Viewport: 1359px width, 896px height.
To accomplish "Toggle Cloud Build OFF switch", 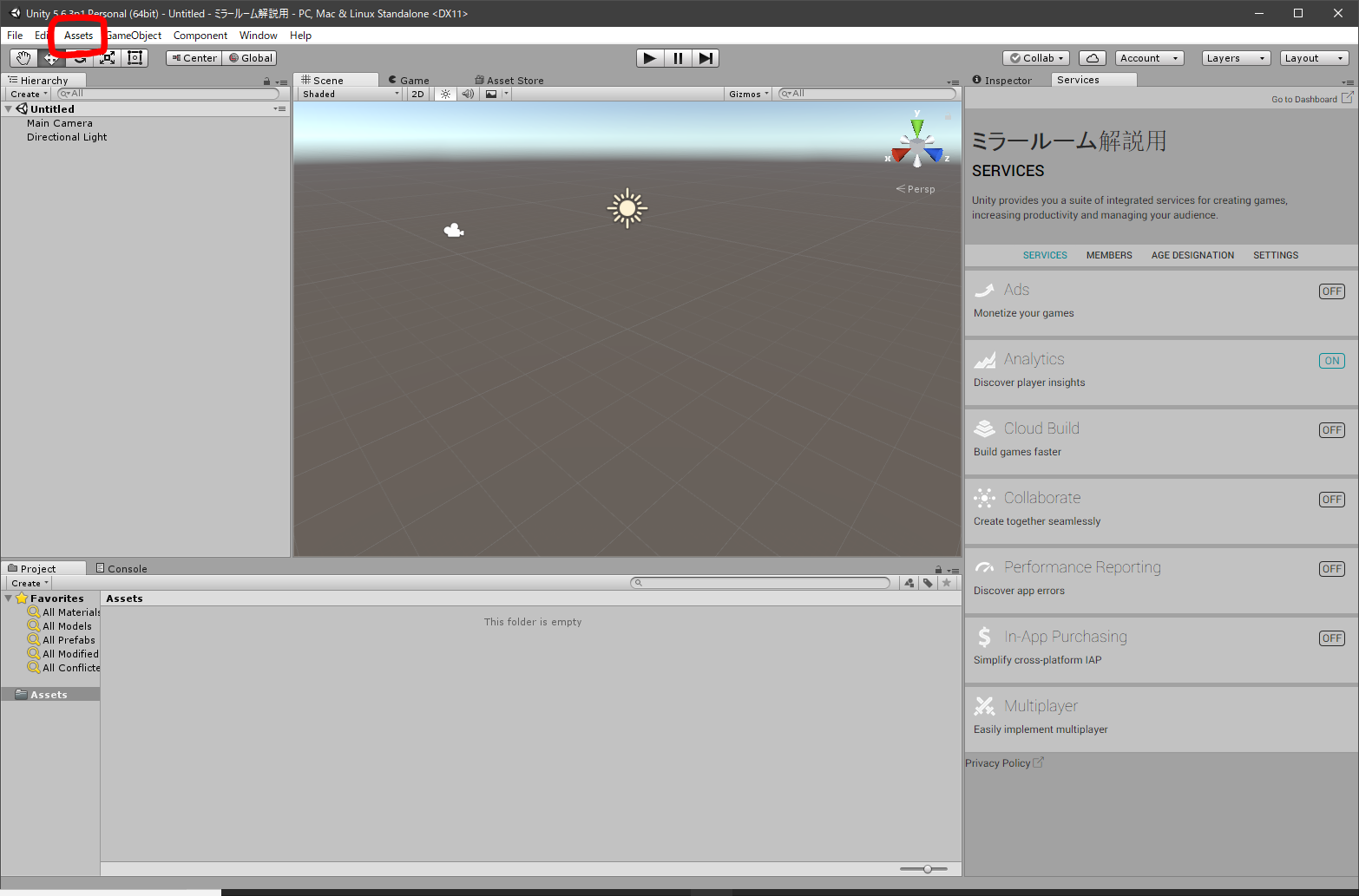I will [1332, 430].
